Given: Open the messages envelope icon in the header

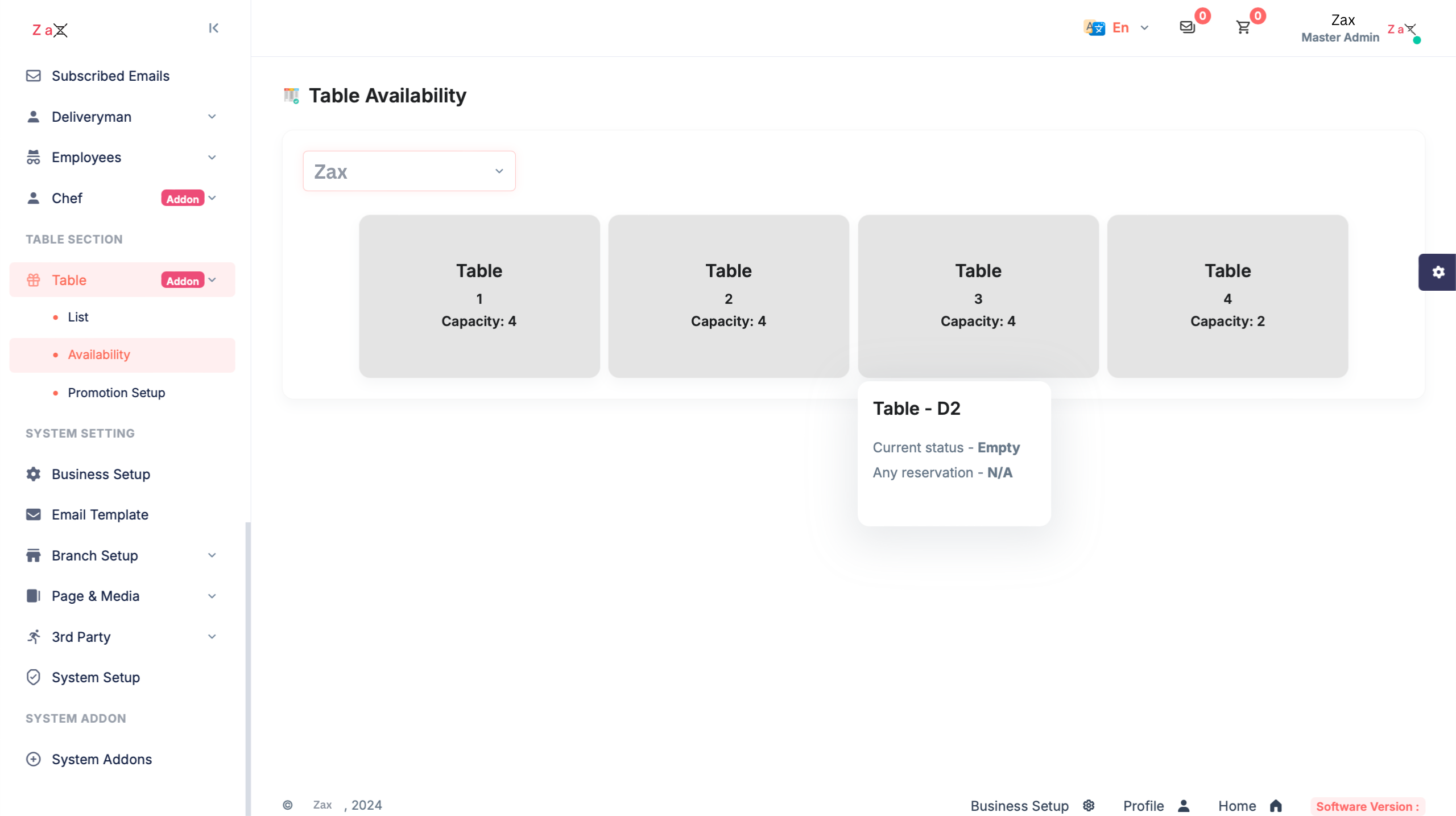Looking at the screenshot, I should point(1188,27).
